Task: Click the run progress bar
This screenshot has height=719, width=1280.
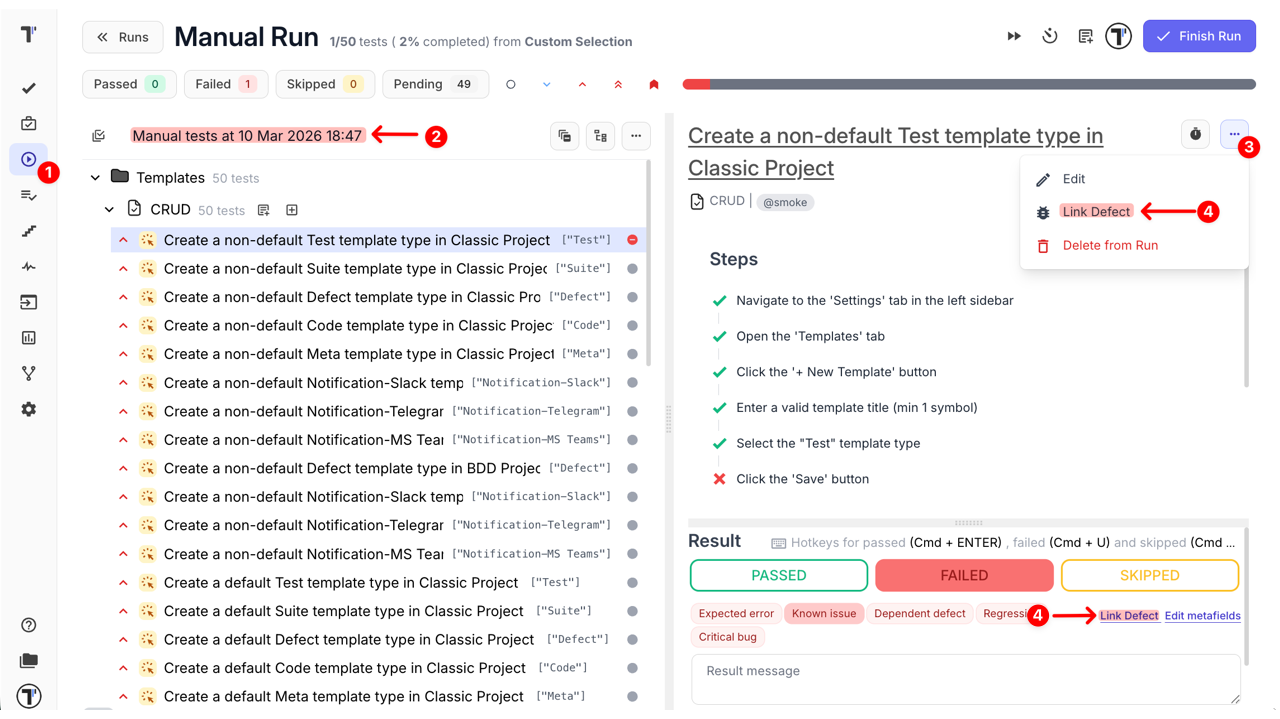Action: (x=968, y=85)
